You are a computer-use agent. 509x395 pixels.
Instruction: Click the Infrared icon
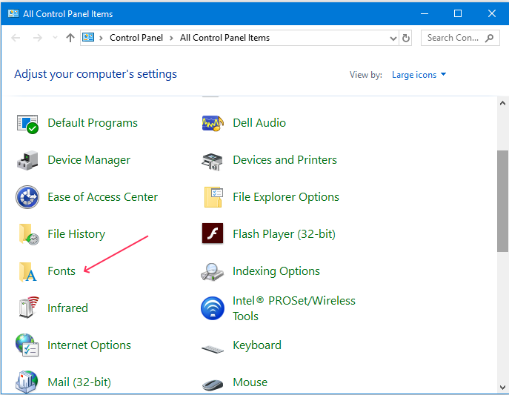28,307
